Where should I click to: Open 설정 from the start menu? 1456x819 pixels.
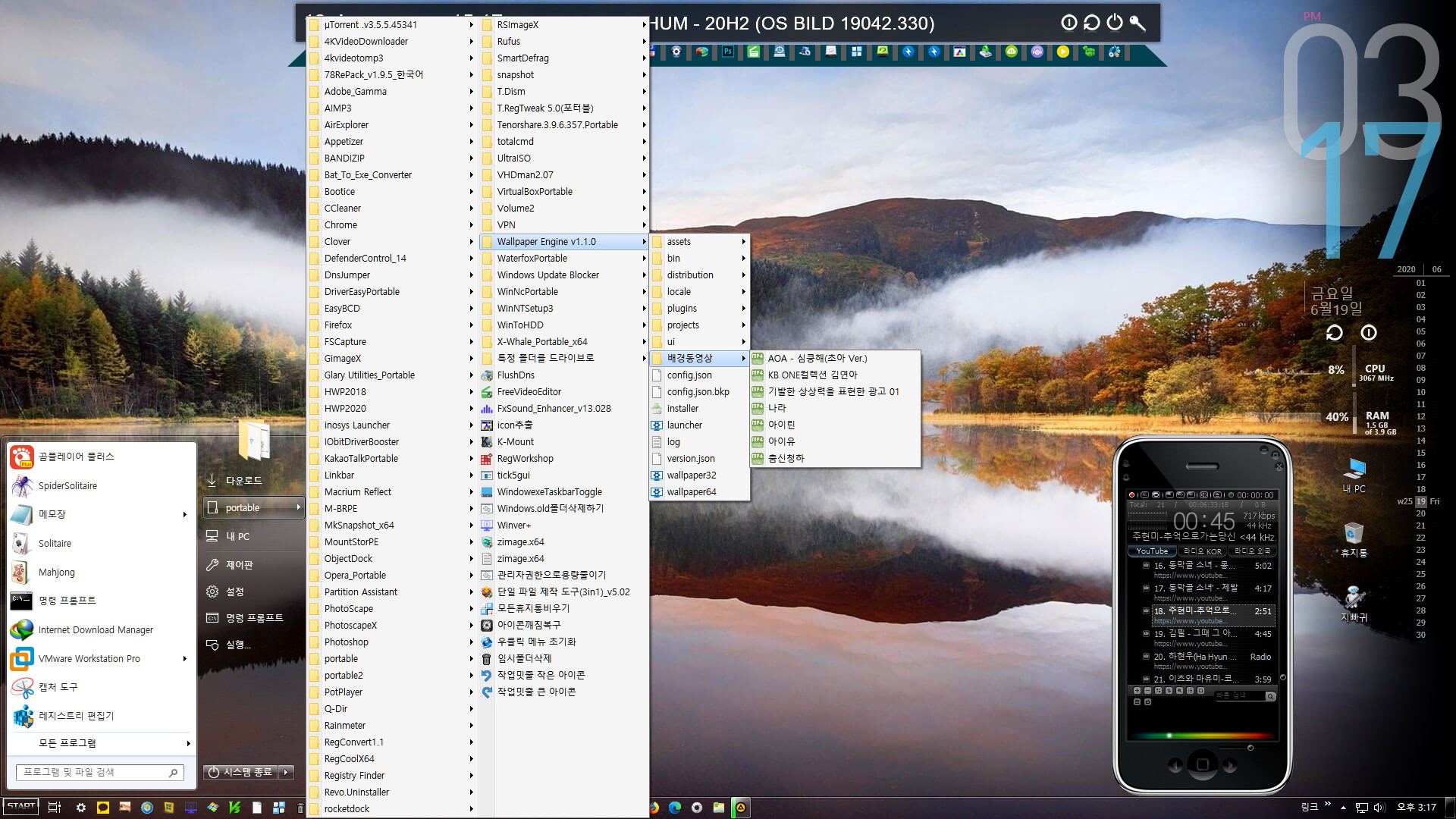(254, 591)
